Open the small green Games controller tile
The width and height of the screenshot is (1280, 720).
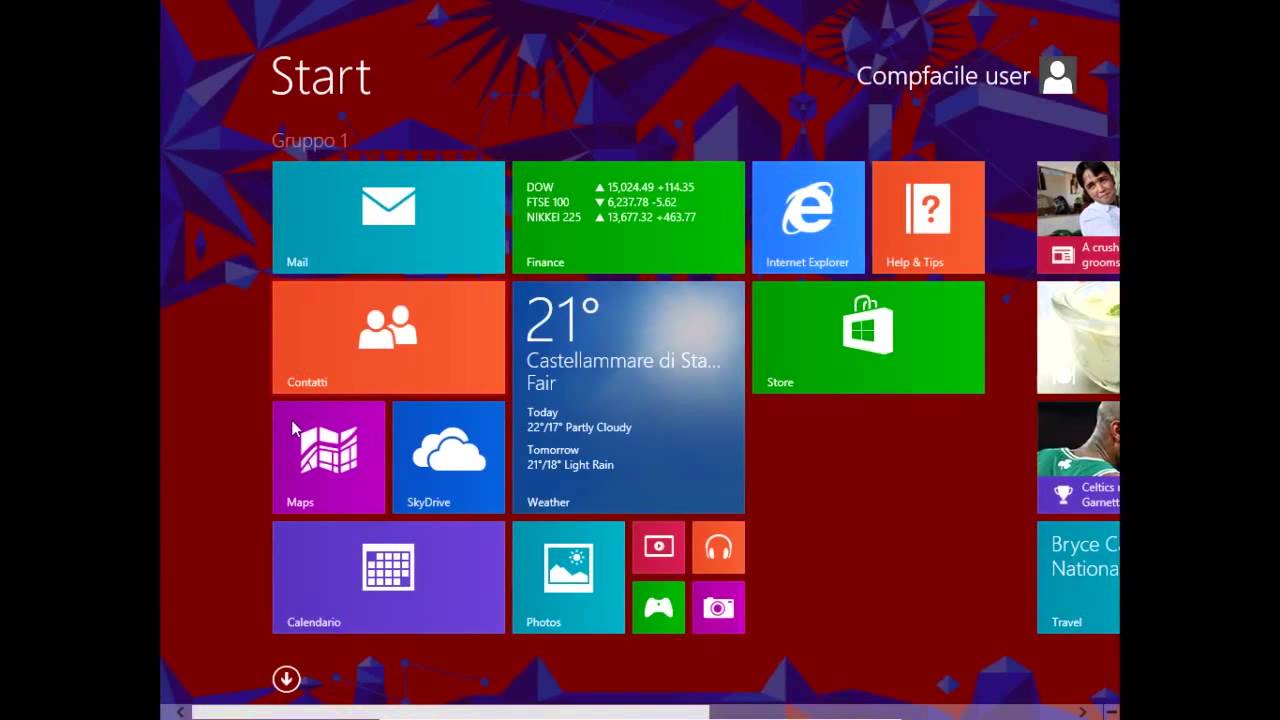click(x=658, y=607)
